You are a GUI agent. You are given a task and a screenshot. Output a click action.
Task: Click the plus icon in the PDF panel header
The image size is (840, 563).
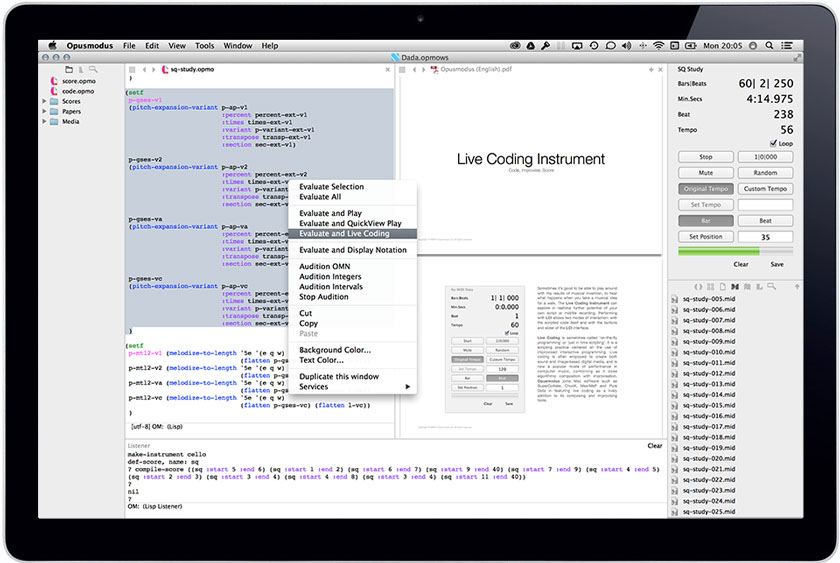click(651, 70)
